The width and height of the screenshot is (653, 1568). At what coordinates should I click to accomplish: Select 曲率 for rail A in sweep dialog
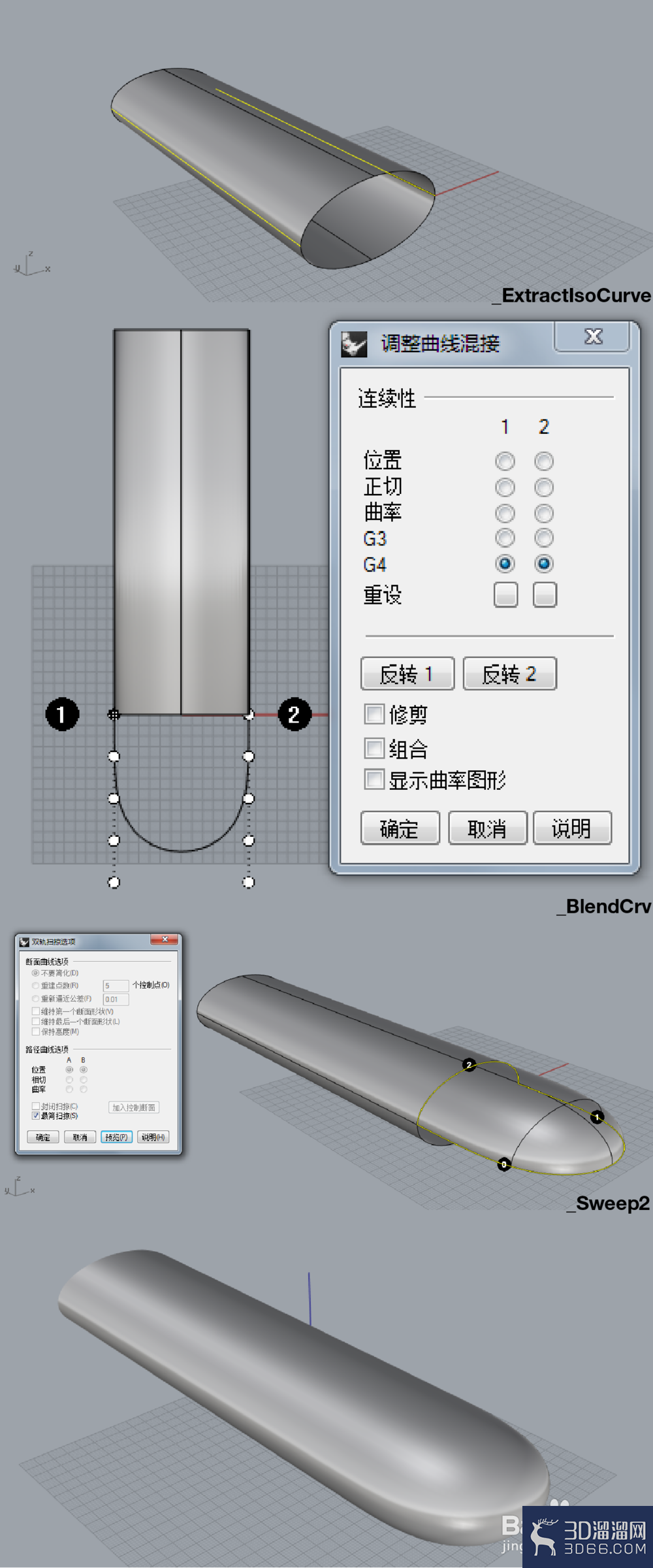tap(69, 1089)
